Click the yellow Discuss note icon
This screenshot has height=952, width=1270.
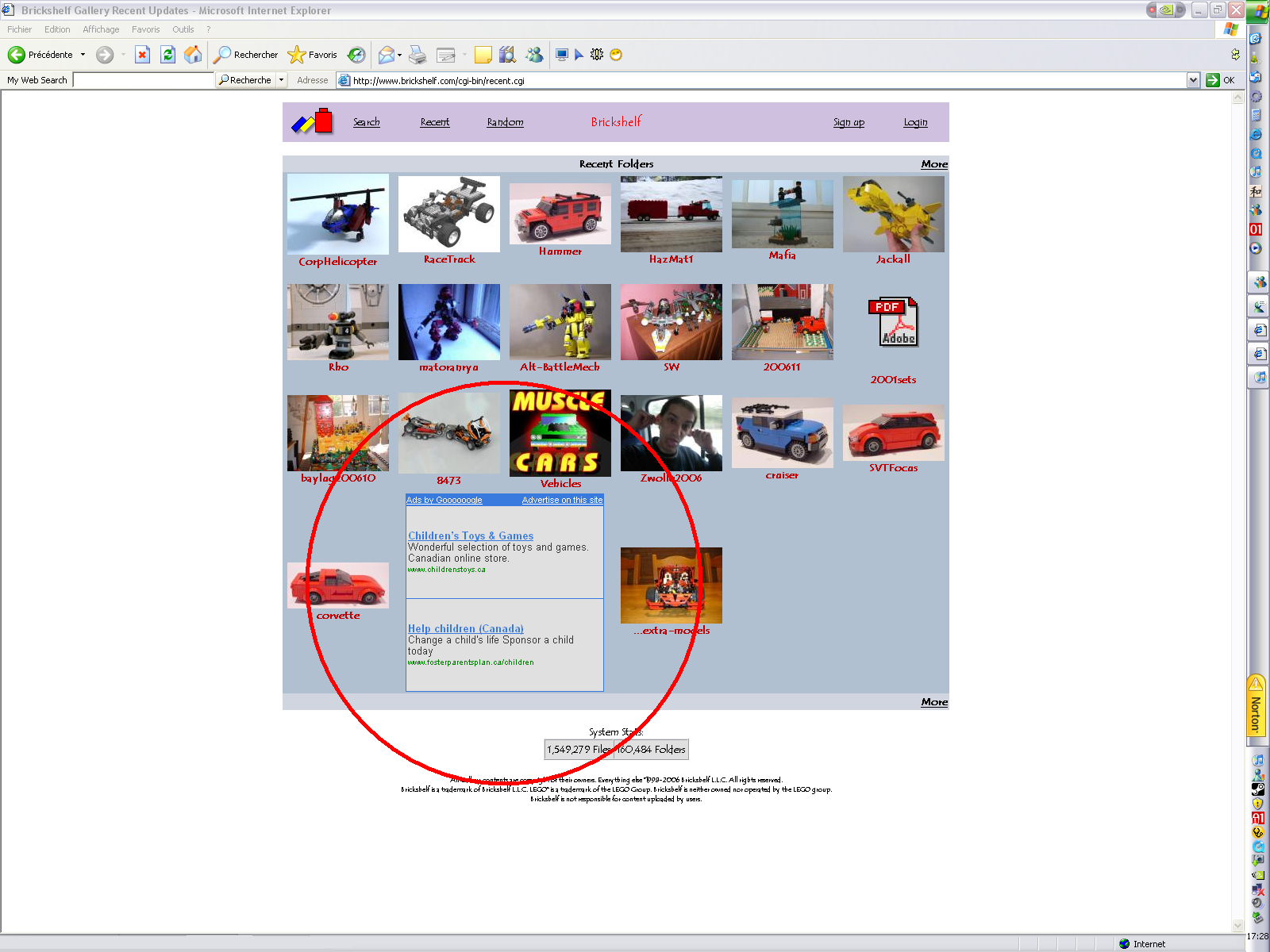tap(483, 55)
